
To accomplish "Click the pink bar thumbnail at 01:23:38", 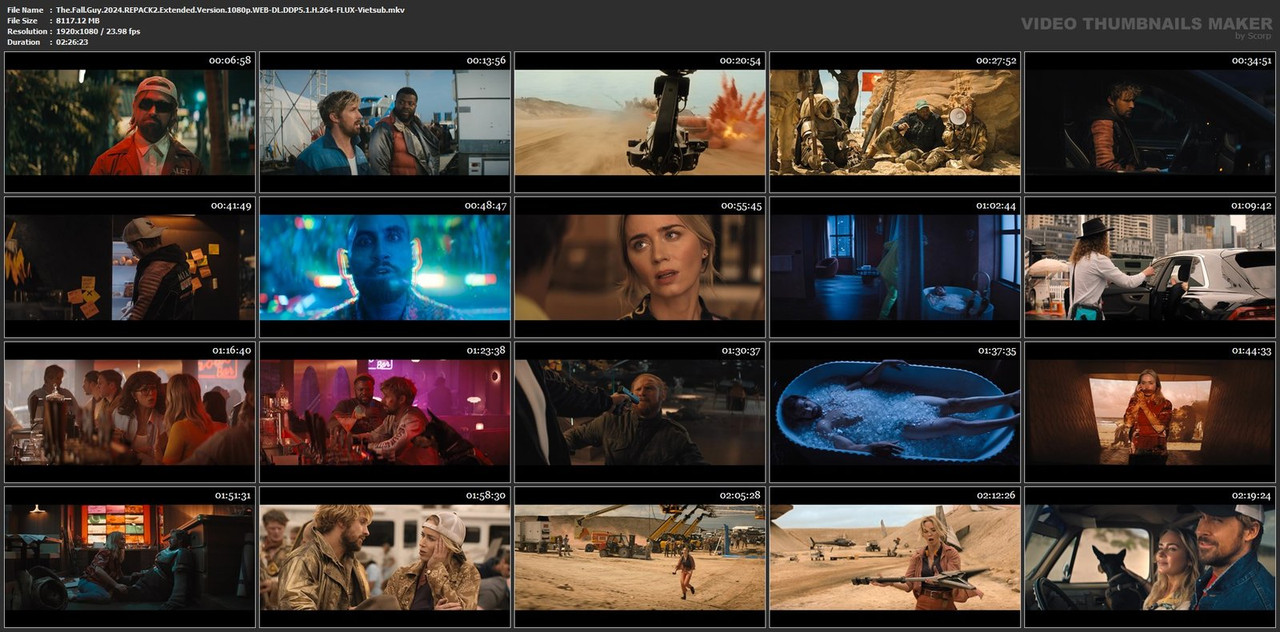I will 385,411.
